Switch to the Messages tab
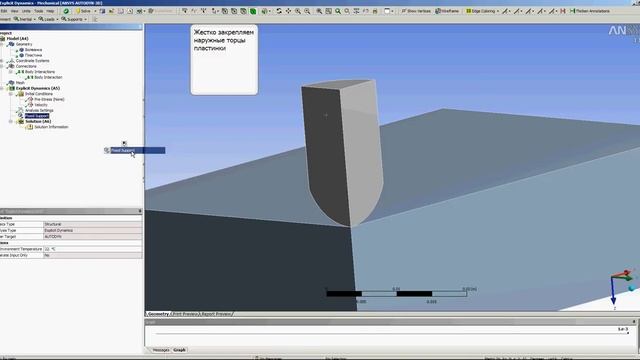The height and width of the screenshot is (360, 640). [161, 350]
